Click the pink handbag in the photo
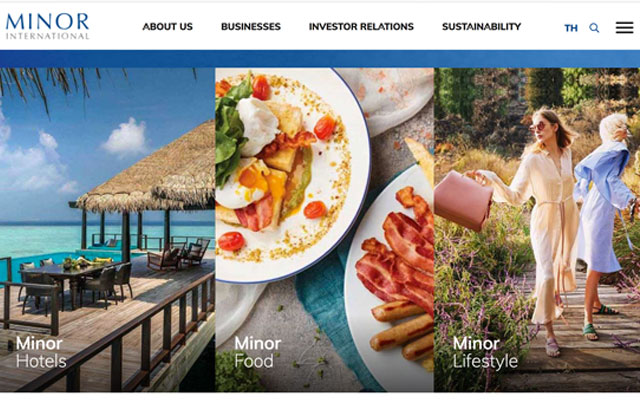 [x=464, y=200]
